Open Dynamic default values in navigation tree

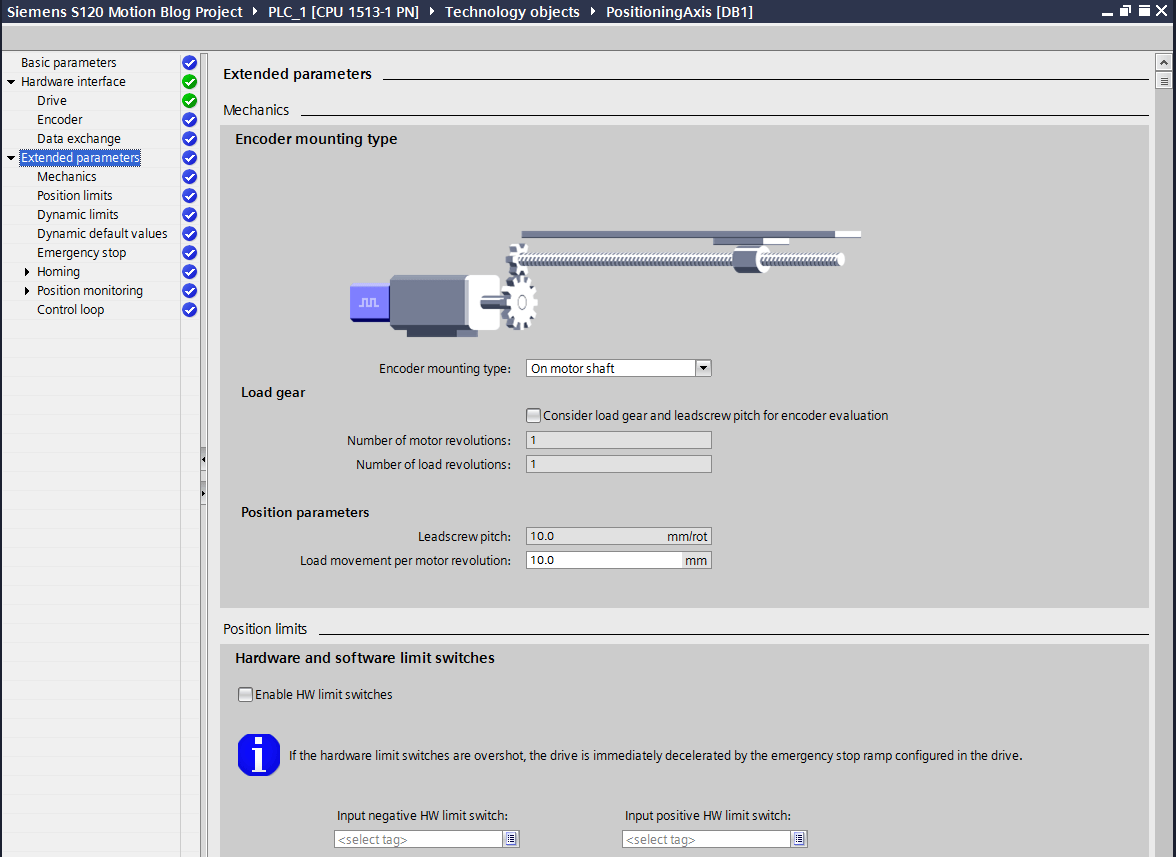click(x=102, y=234)
